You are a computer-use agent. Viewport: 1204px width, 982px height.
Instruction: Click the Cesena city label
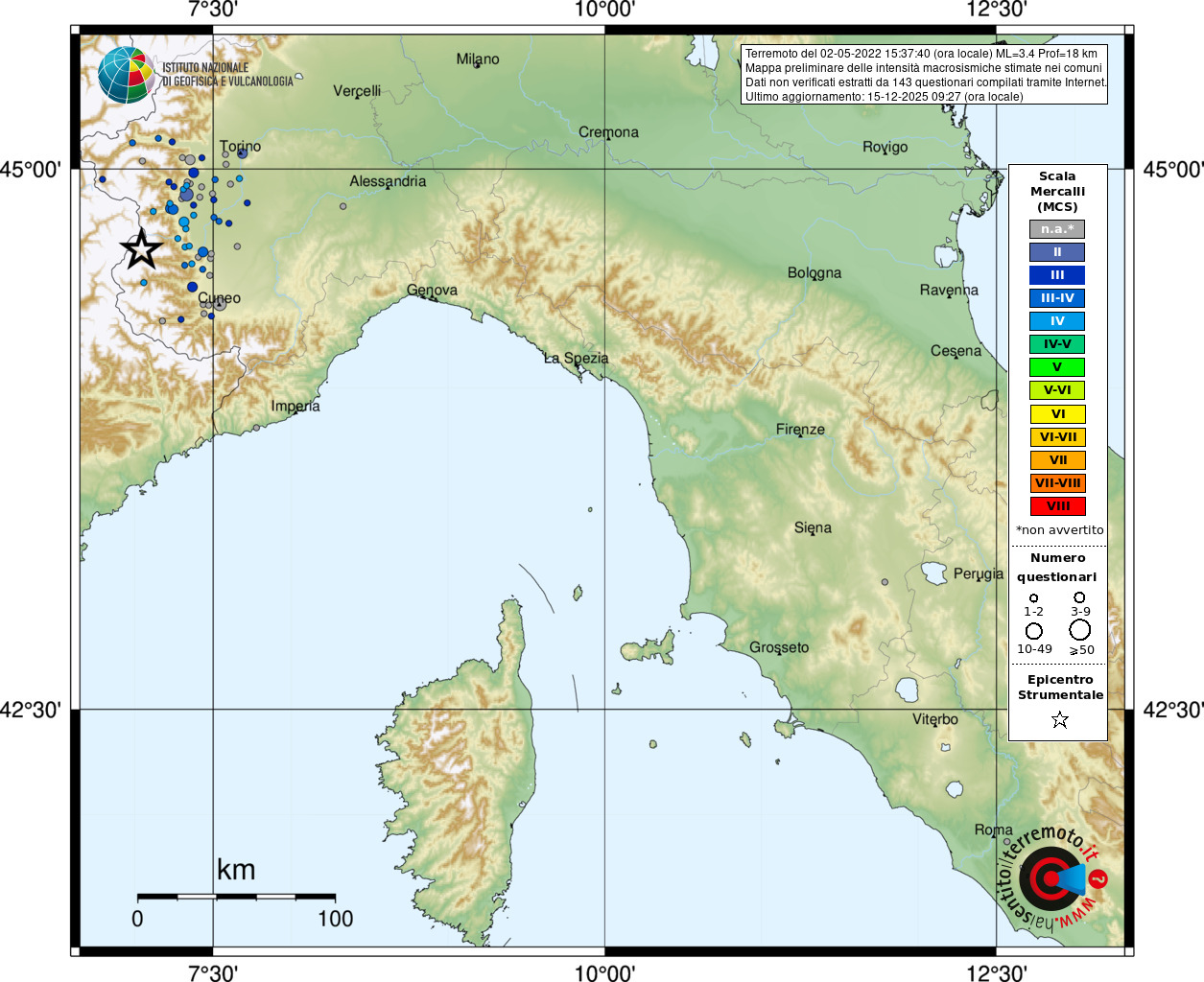pyautogui.click(x=956, y=351)
